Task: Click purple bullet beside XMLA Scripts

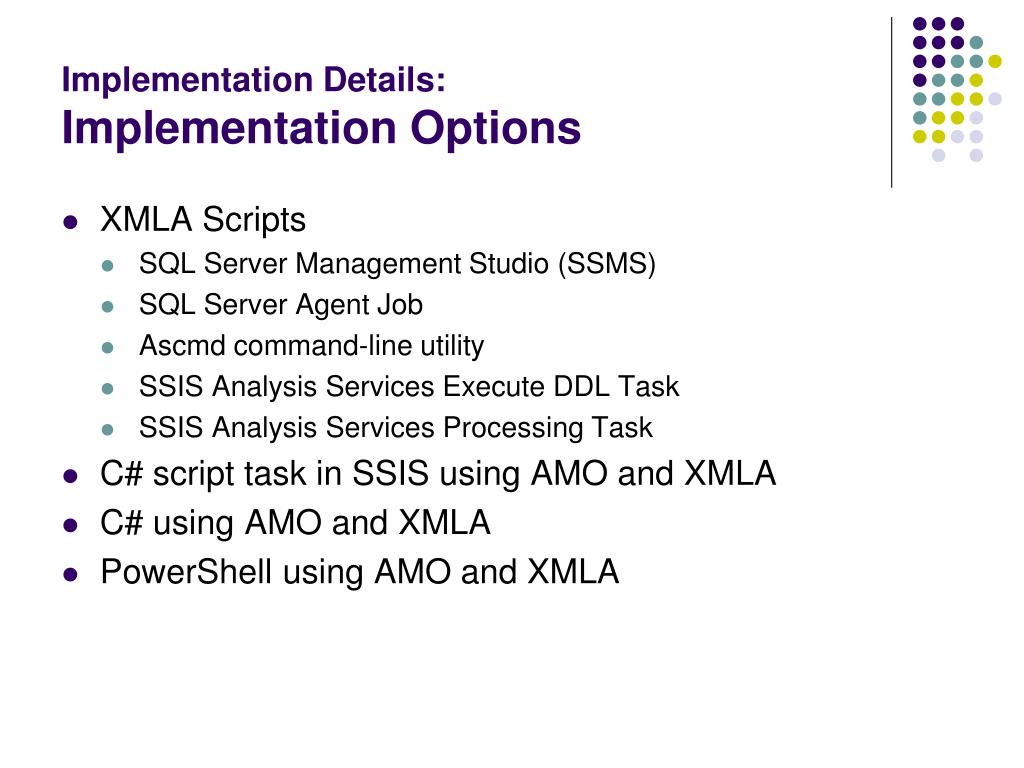Action: click(71, 223)
